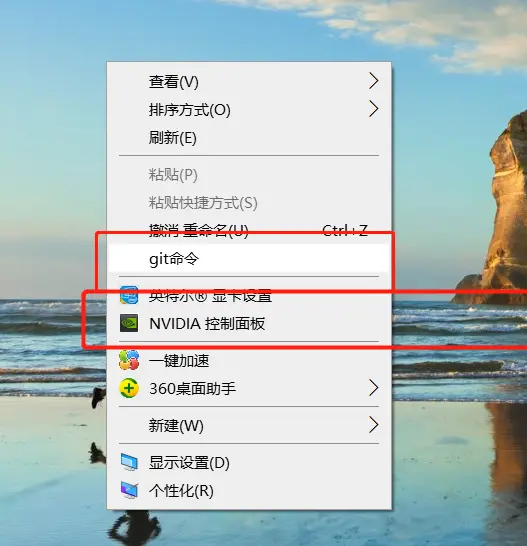Open the 查看(V) menu entry text
This screenshot has width=527, height=546.
pos(173,82)
